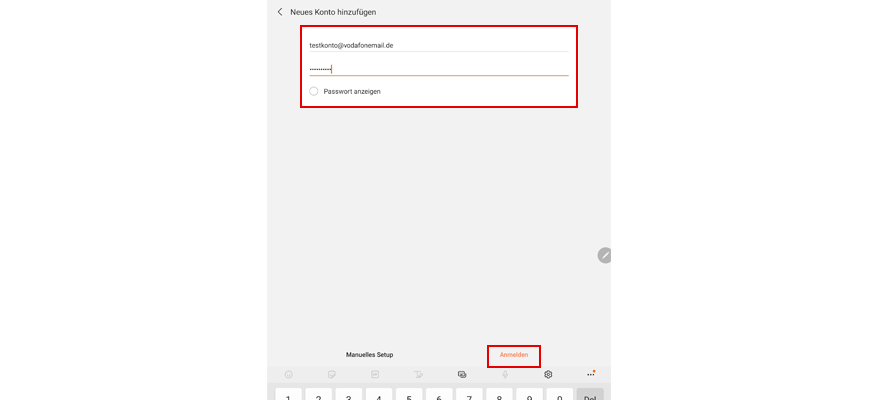This screenshot has height=400, width=879.
Task: Open the emoji picker on the keyboard toolbar
Action: [289, 374]
